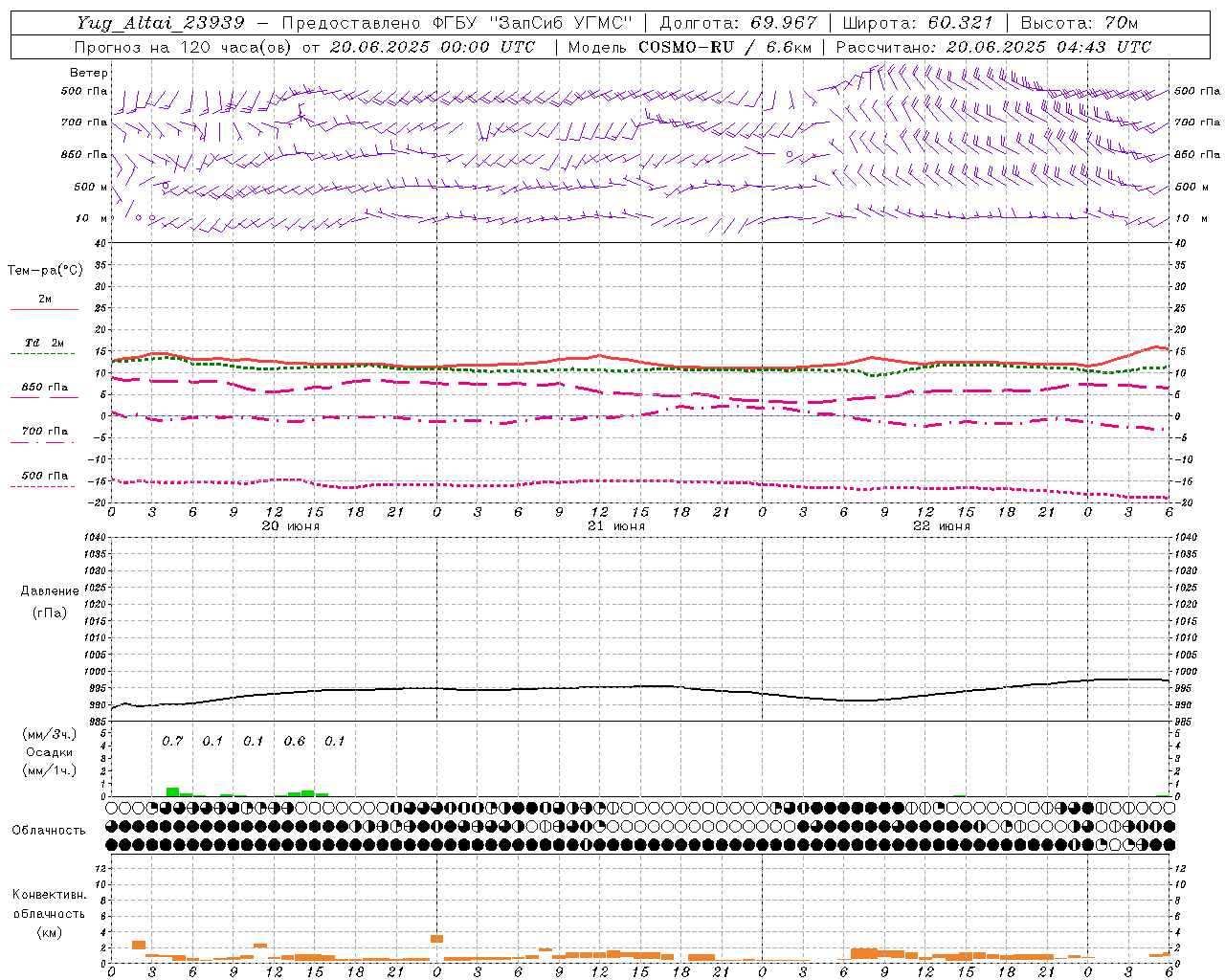
Task: Click the Рассчитано: 20.06.2025 04:43 UTC text
Action: [993, 47]
